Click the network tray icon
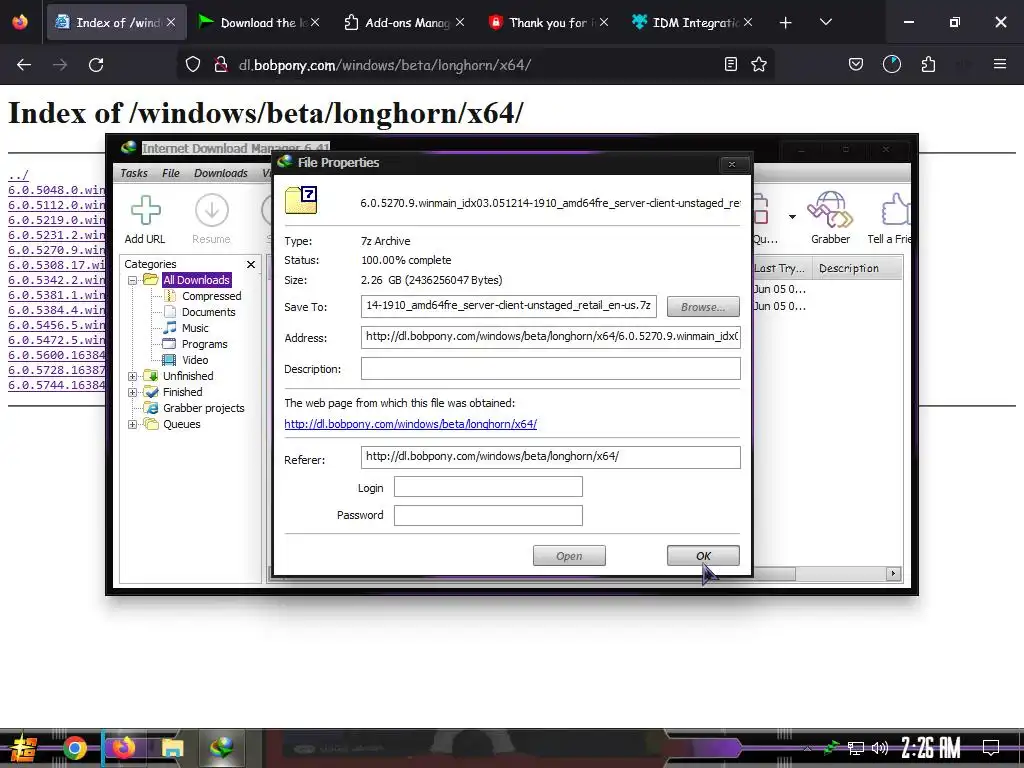1024x768 pixels. click(x=856, y=748)
